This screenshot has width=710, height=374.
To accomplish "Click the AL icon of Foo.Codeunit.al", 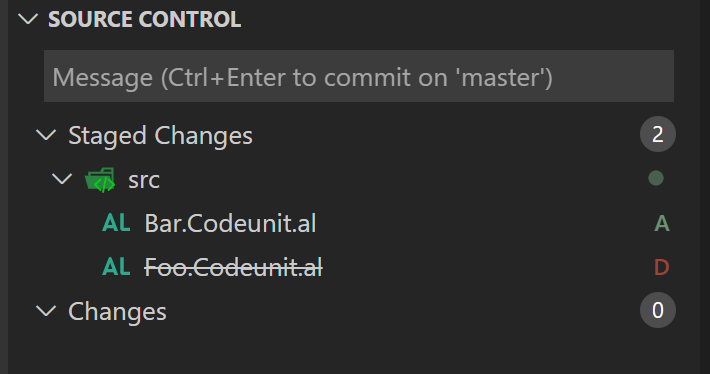I will (116, 267).
